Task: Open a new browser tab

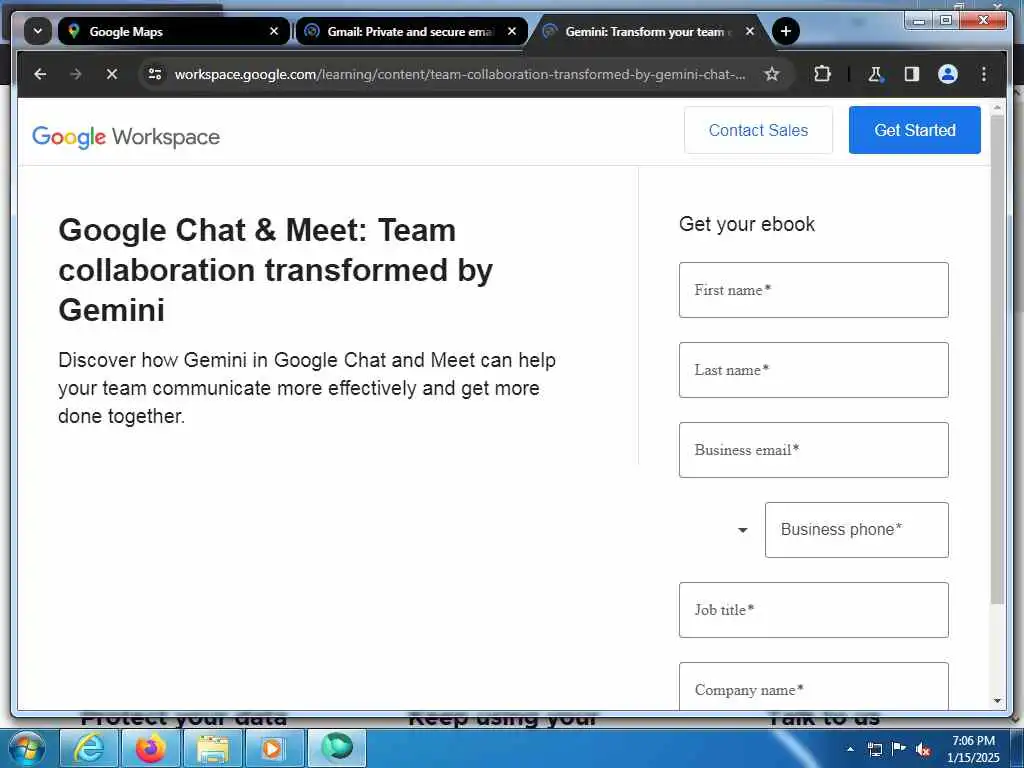Action: click(x=786, y=31)
